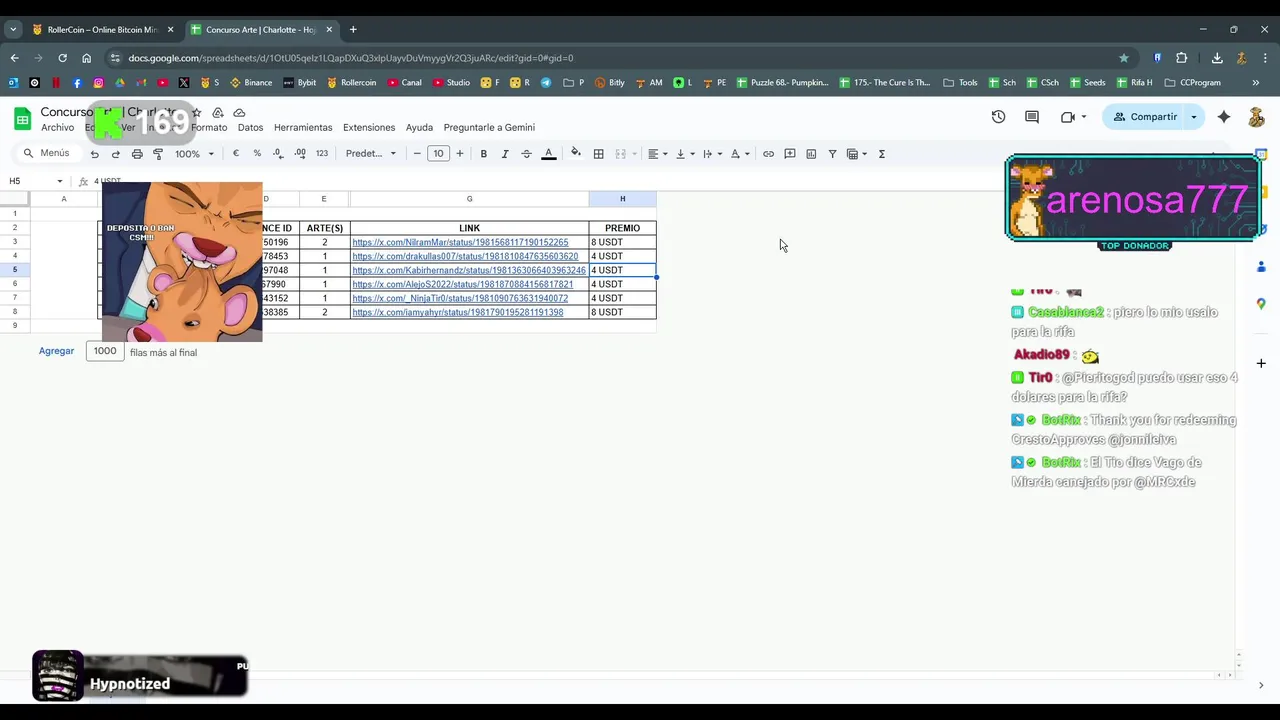Open version history clock icon
1280x720 pixels.
[998, 117]
